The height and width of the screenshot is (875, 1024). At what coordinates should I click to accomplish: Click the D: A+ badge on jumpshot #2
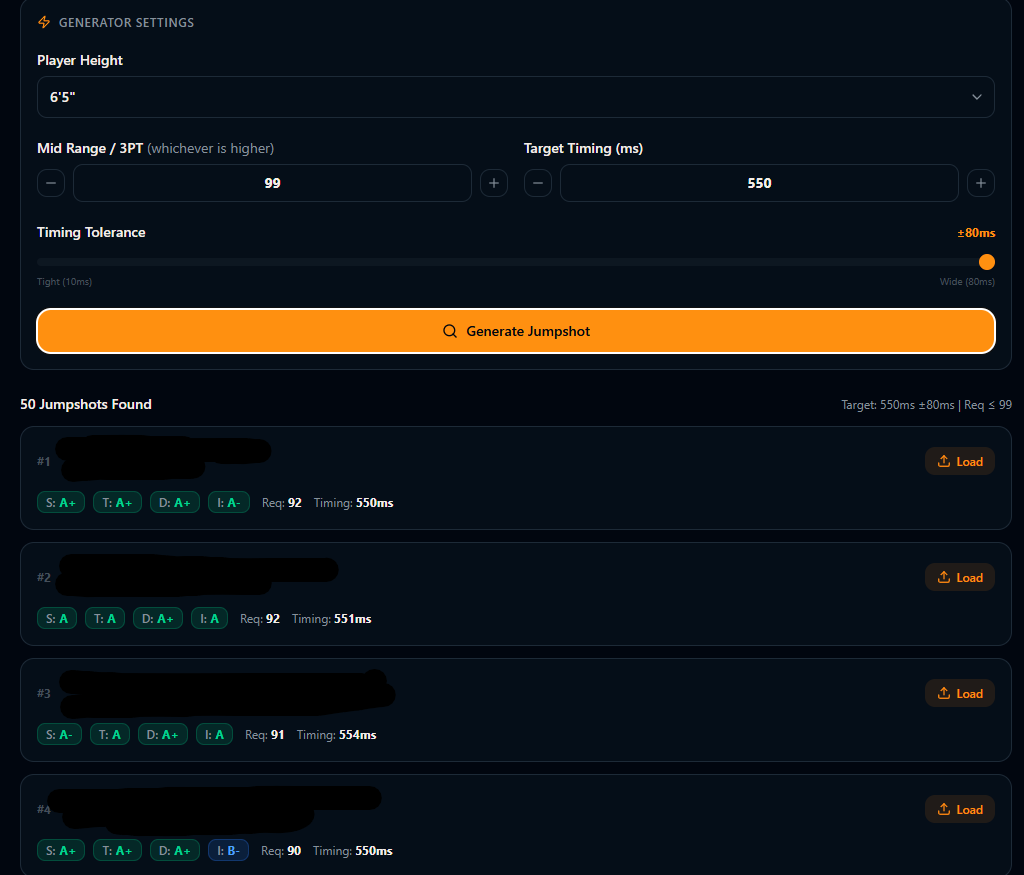point(157,618)
